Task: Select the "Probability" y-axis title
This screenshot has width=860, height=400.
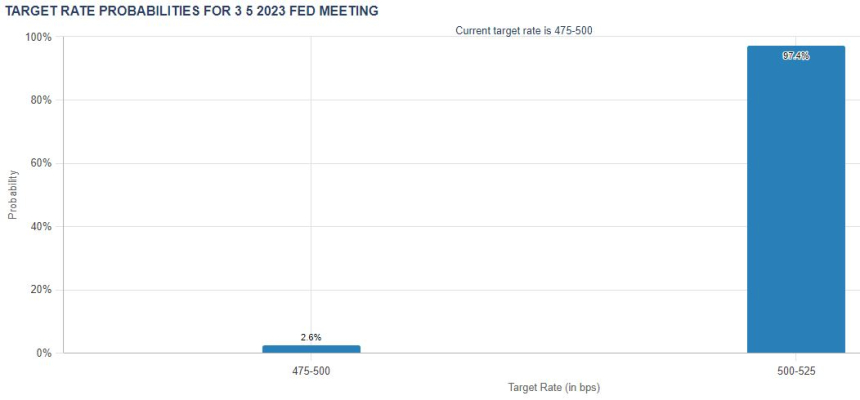Action: tap(13, 194)
